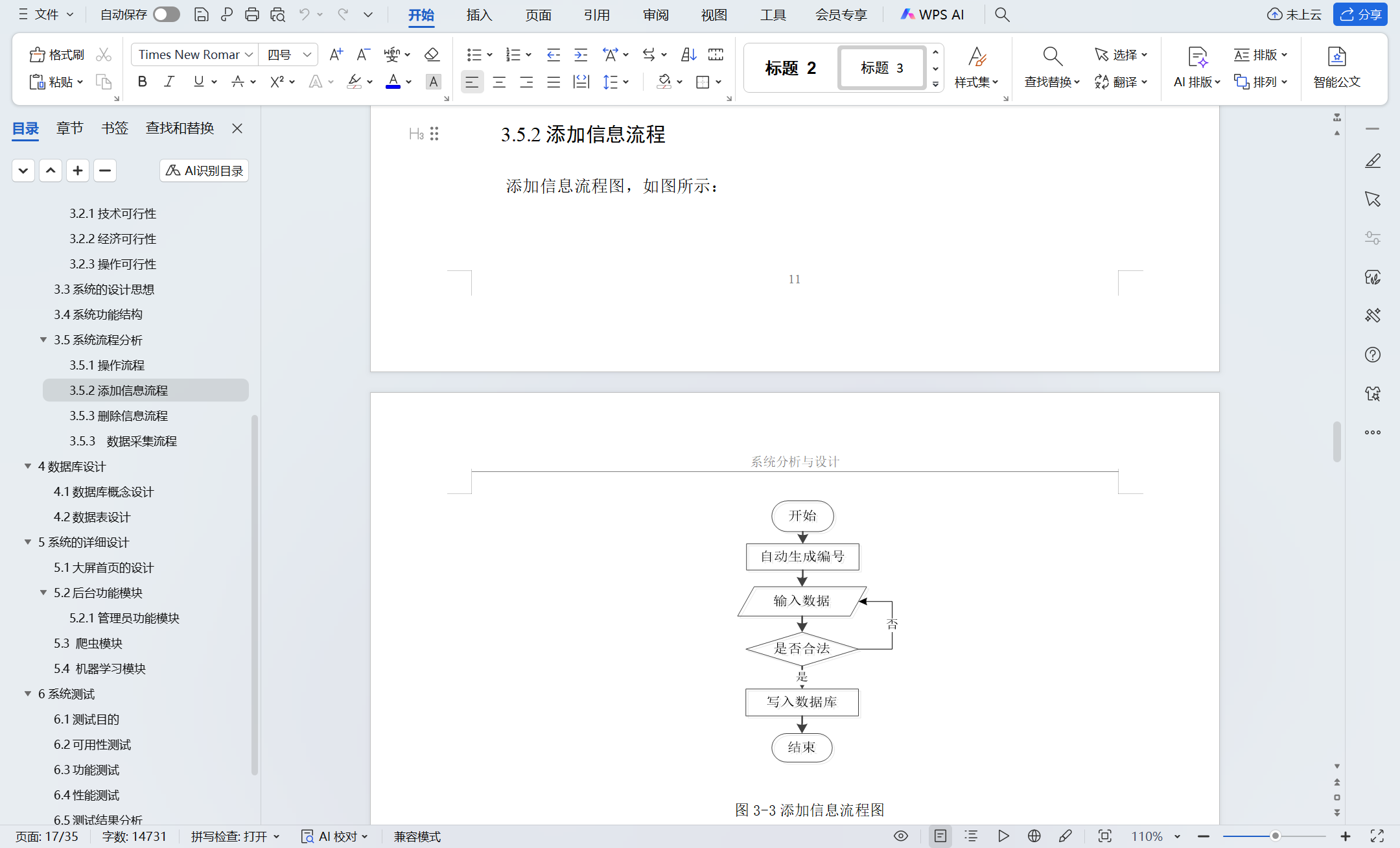1400x848 pixels.
Task: Switch to the 视图 ribbon tab
Action: click(x=714, y=14)
